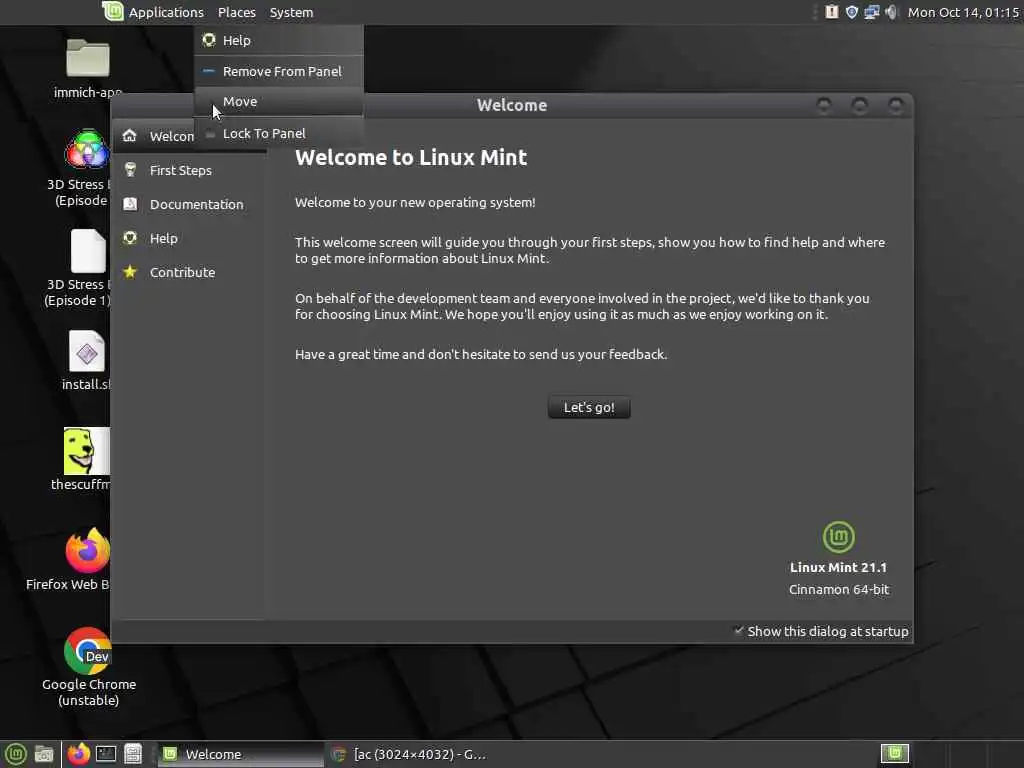Click the Cinnamon 64-bit edition text
Image resolution: width=1024 pixels, height=768 pixels.
[x=839, y=590]
